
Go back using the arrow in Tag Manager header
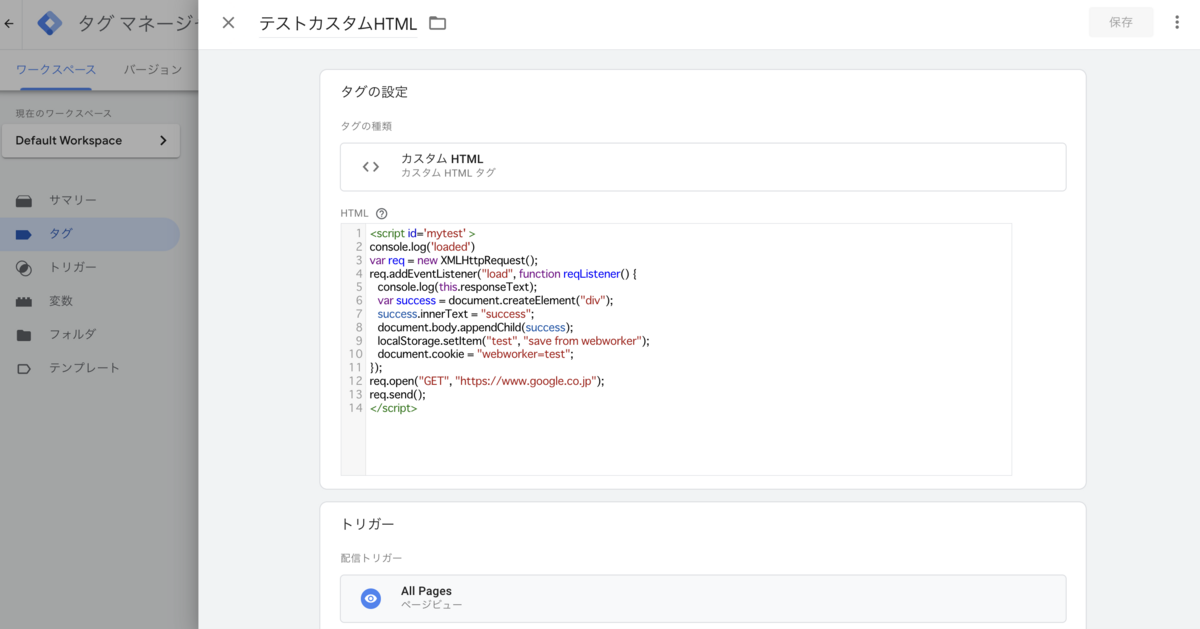(x=9, y=23)
